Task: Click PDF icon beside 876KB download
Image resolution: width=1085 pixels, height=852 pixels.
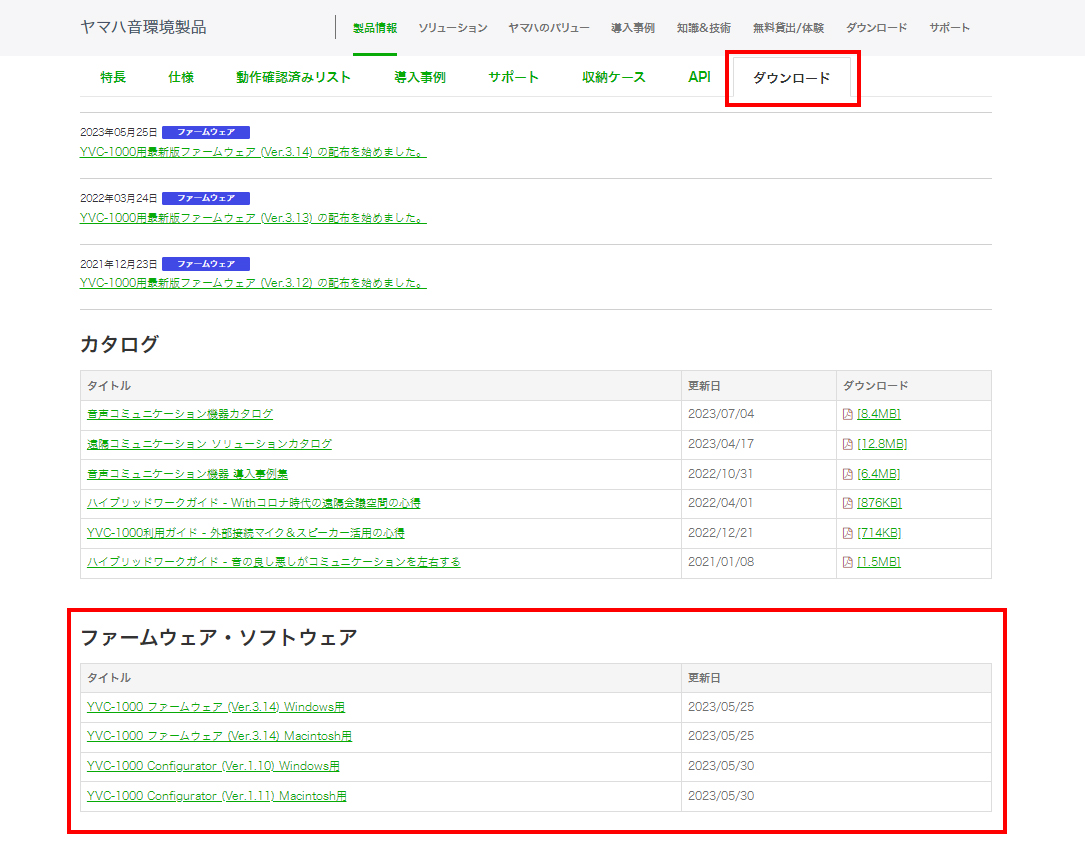Action: tap(848, 503)
